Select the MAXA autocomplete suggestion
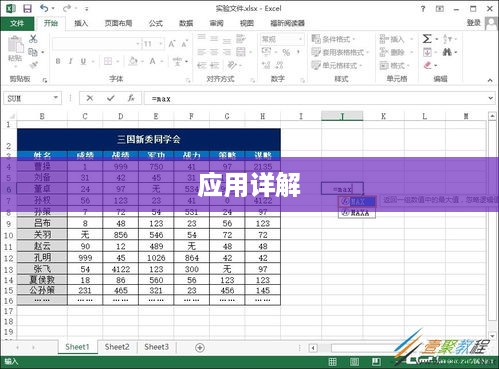The image size is (499, 369). coord(357,213)
